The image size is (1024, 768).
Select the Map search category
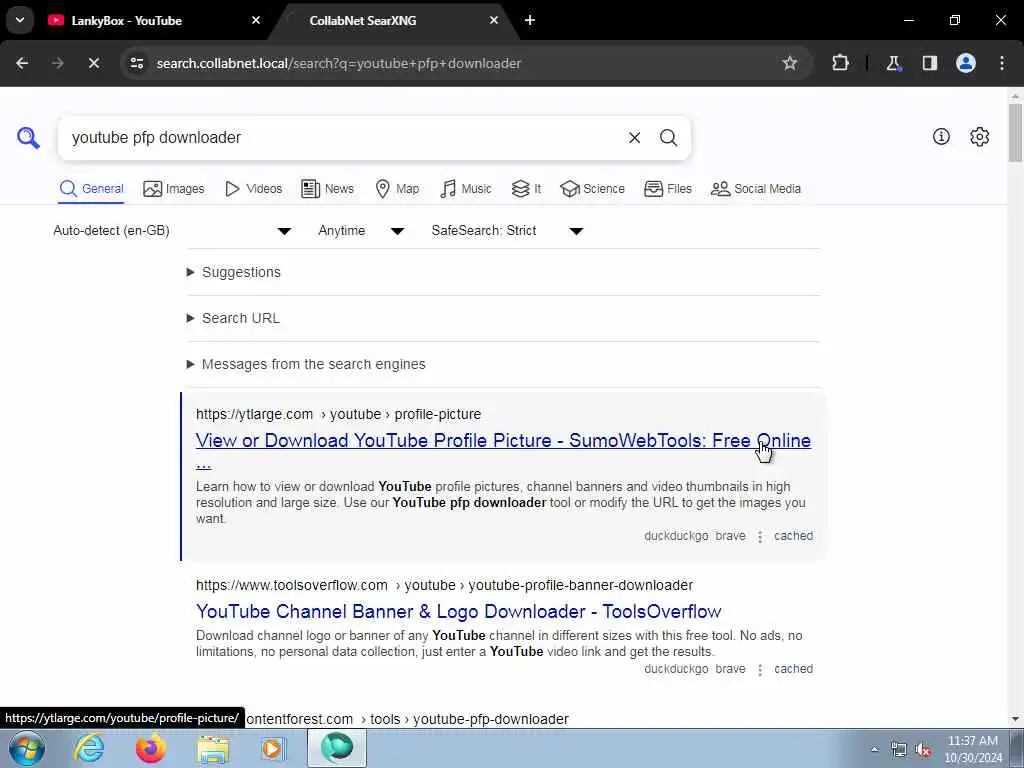(397, 189)
